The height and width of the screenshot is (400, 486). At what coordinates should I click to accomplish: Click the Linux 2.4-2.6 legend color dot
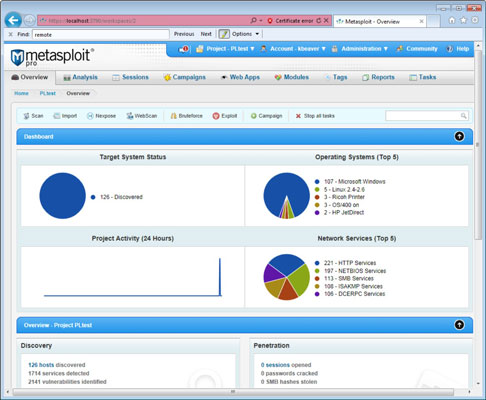click(317, 190)
